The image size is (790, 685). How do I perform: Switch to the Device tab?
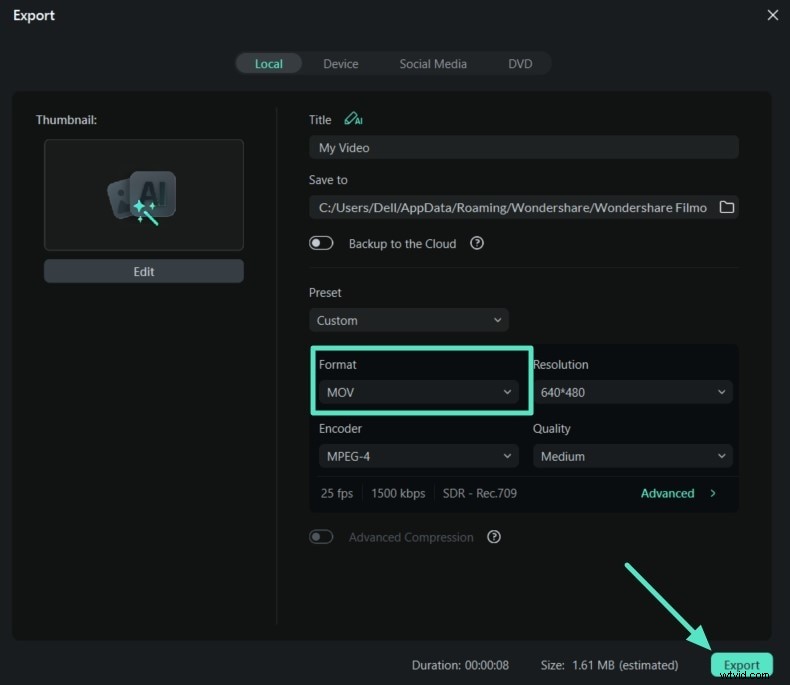click(340, 64)
